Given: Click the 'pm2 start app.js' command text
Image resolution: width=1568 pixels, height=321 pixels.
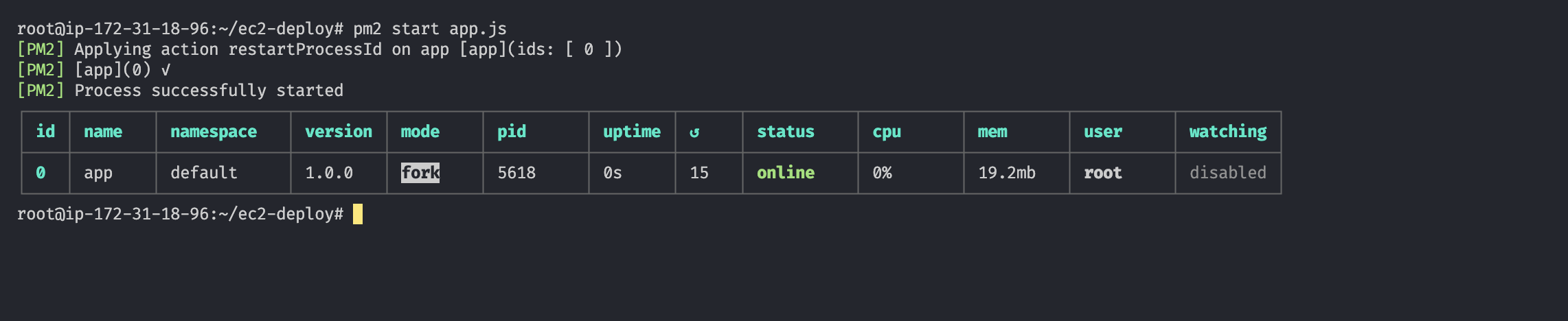Looking at the screenshot, I should click(x=430, y=29).
